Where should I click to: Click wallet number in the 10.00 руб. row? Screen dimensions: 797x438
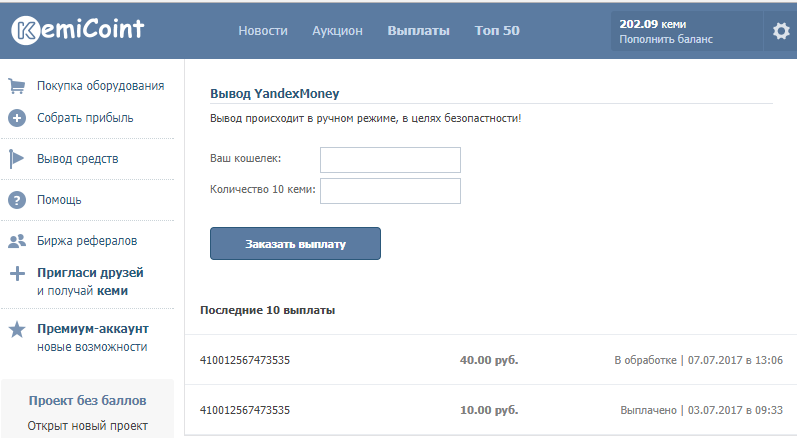[x=245, y=410]
